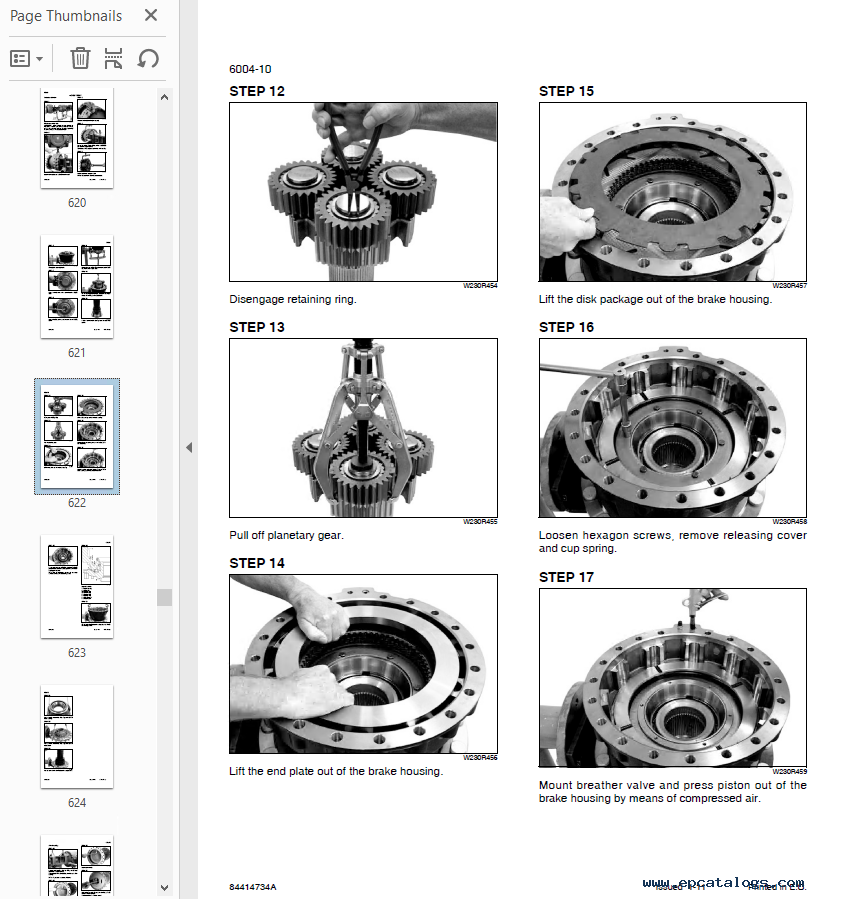The height and width of the screenshot is (899, 855).
Task: Click 'Lift the disk package' caption
Action: [x=655, y=299]
